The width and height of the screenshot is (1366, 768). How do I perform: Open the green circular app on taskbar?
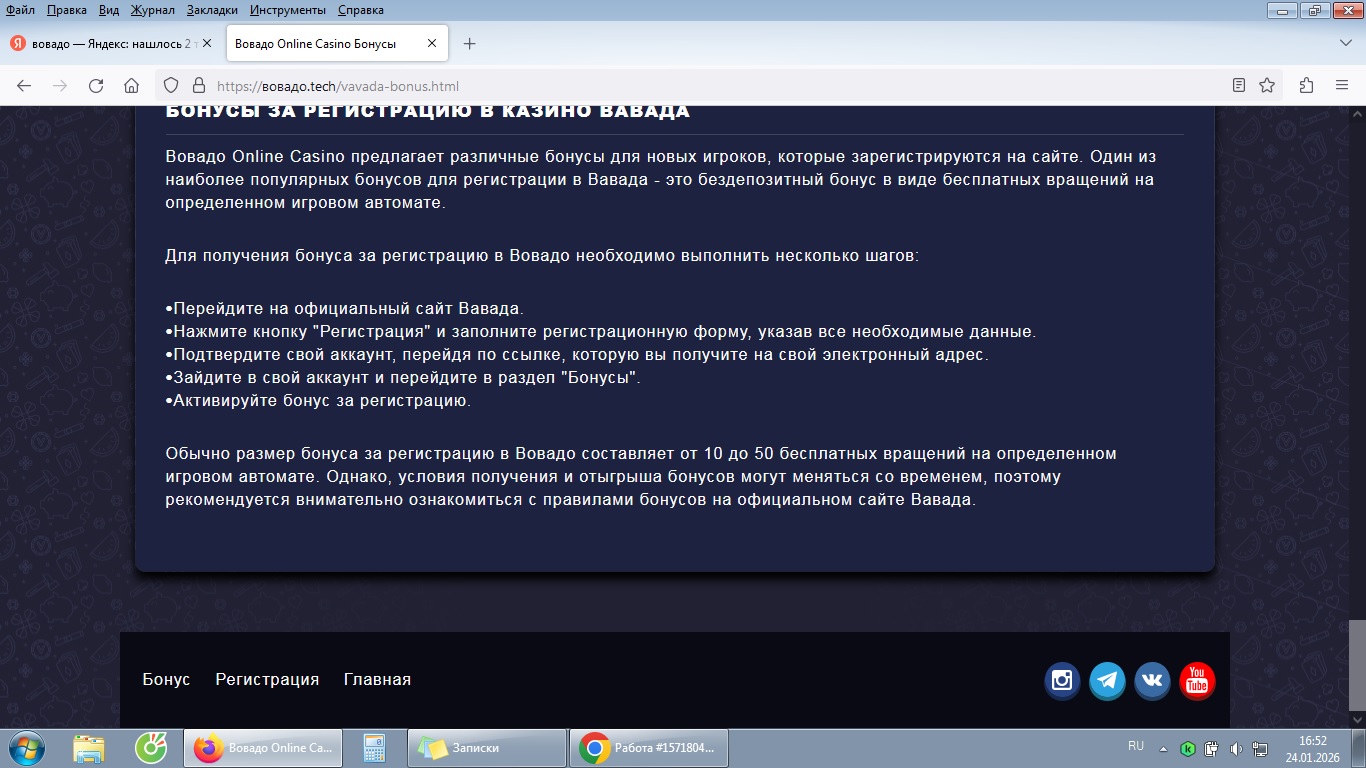[151, 748]
